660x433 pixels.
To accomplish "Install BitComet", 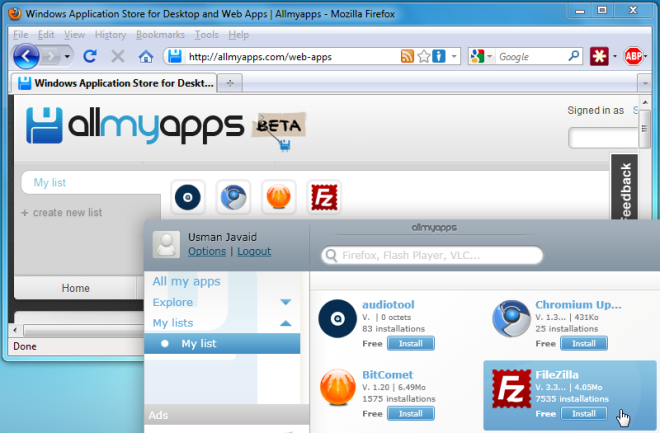I will (410, 414).
